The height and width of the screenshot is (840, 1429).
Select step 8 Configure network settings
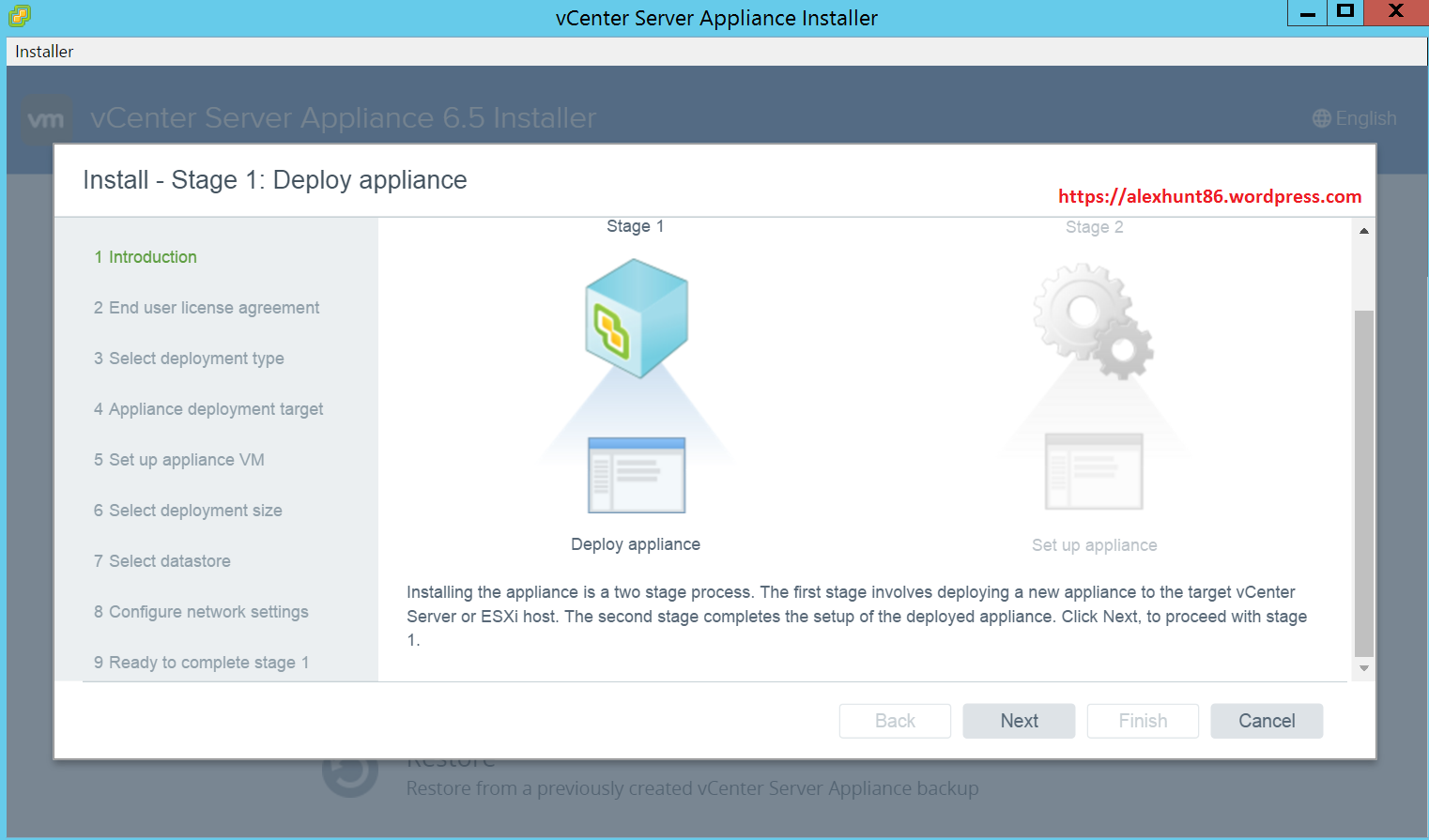201,611
